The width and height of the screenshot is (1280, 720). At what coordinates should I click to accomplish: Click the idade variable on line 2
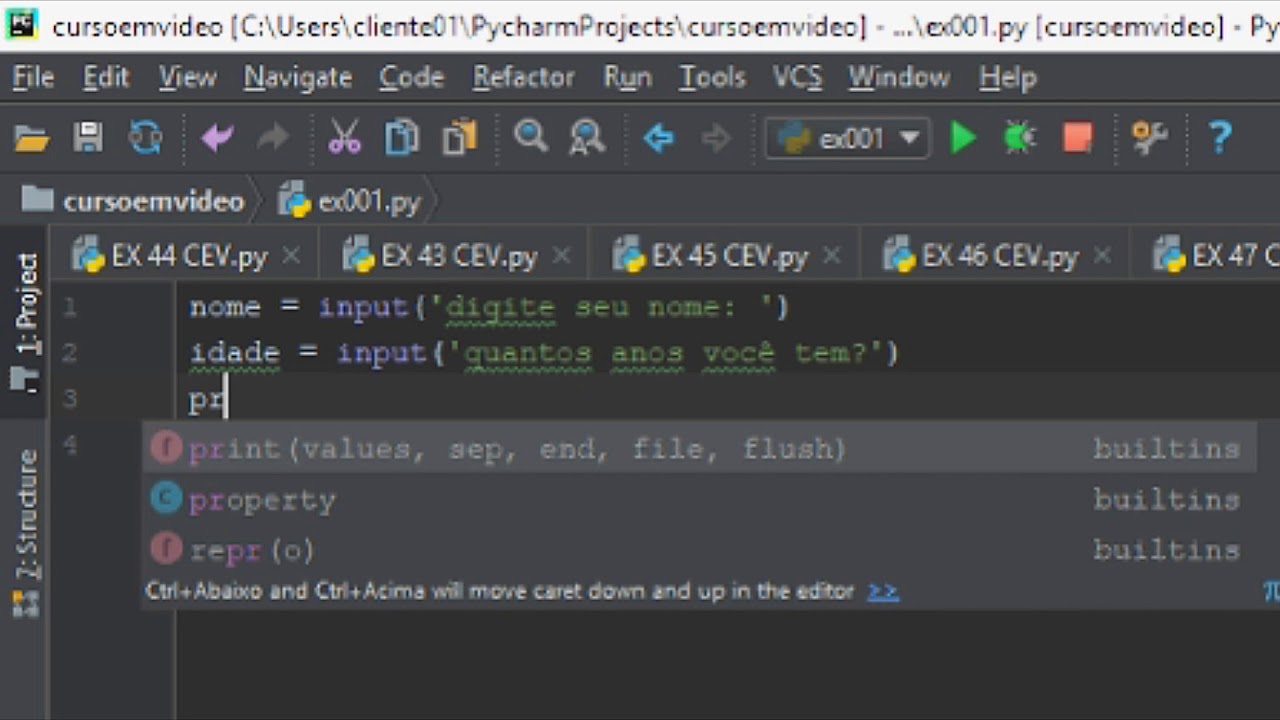click(x=234, y=353)
